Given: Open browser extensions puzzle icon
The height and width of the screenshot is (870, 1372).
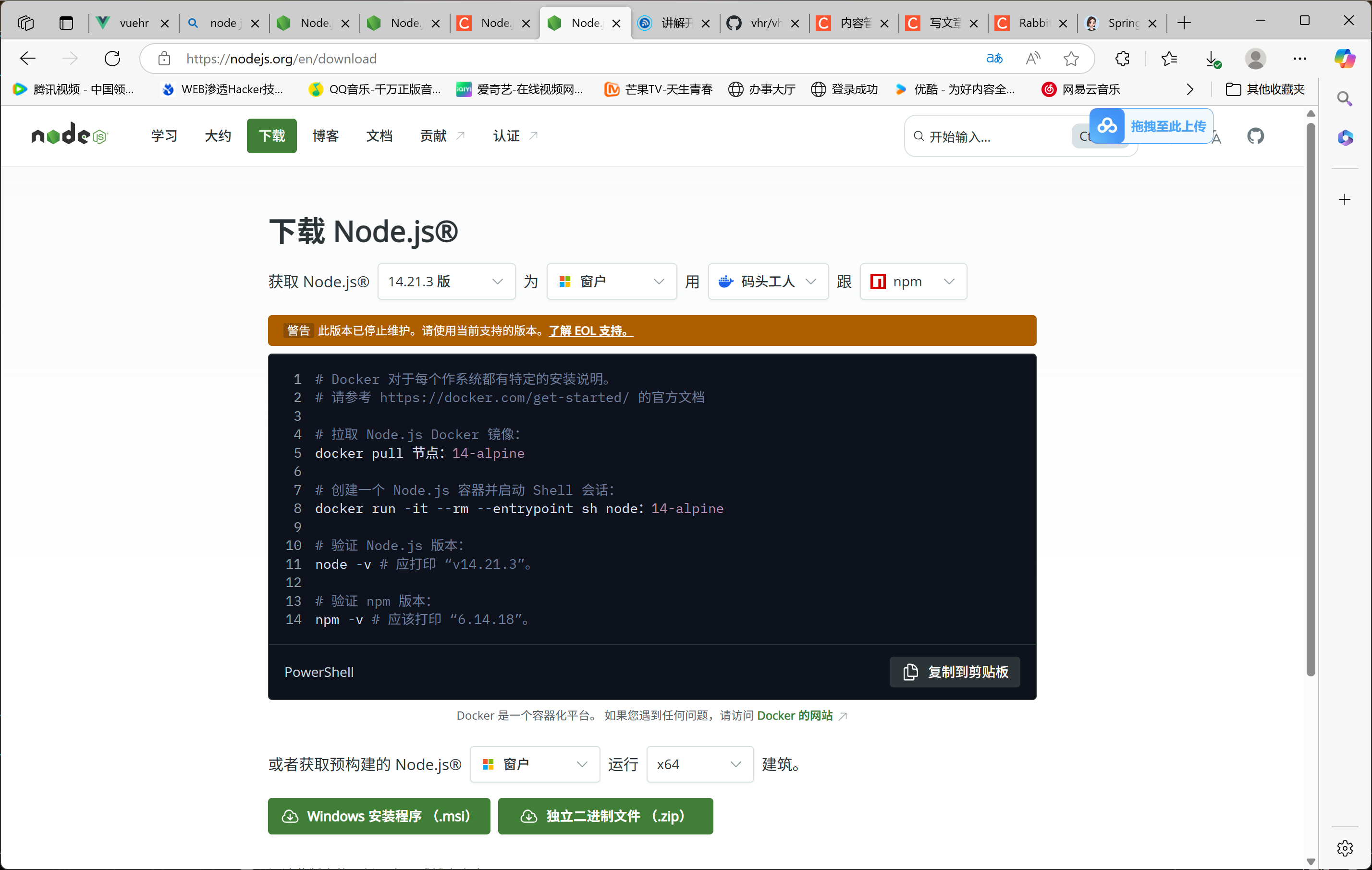Looking at the screenshot, I should (x=1122, y=59).
